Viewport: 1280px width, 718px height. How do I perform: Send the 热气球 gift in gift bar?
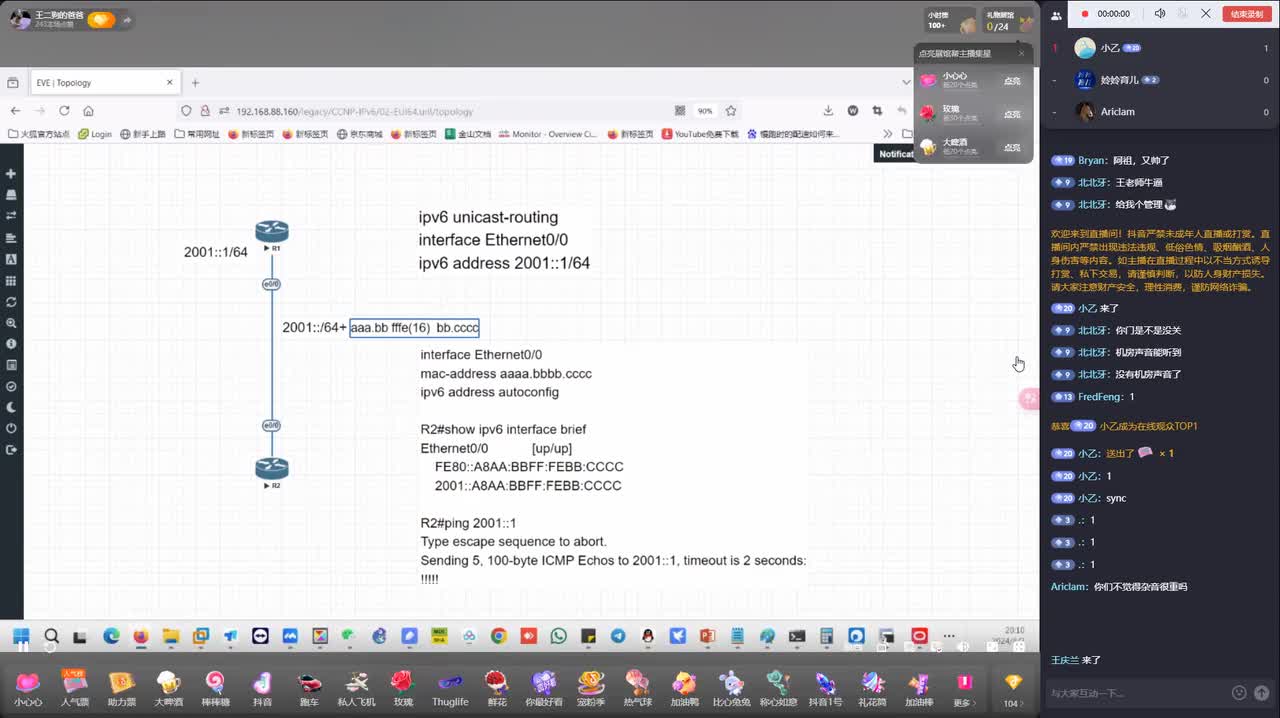coord(638,688)
